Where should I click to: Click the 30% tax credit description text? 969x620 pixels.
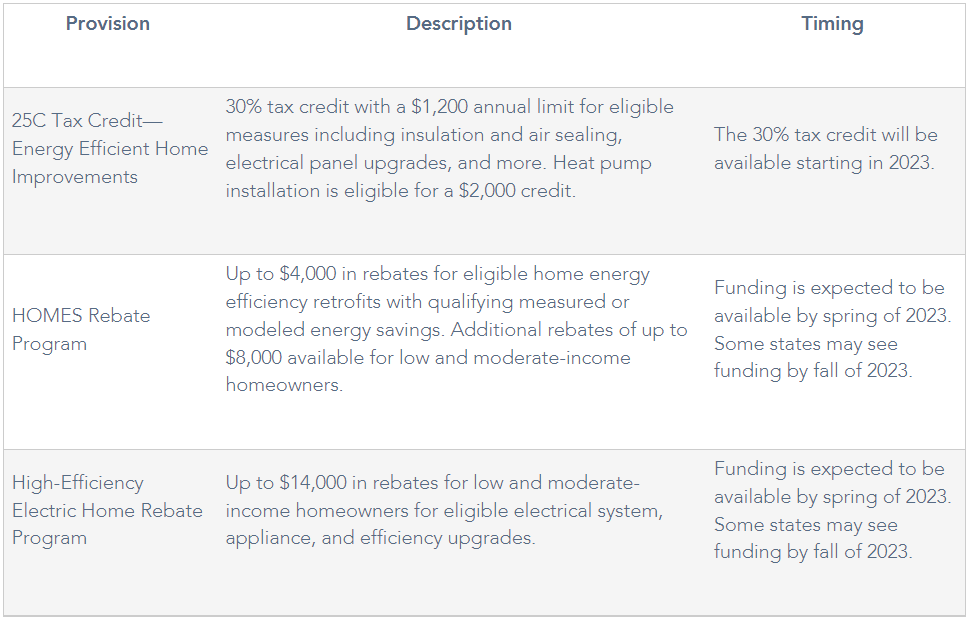pyautogui.click(x=450, y=148)
